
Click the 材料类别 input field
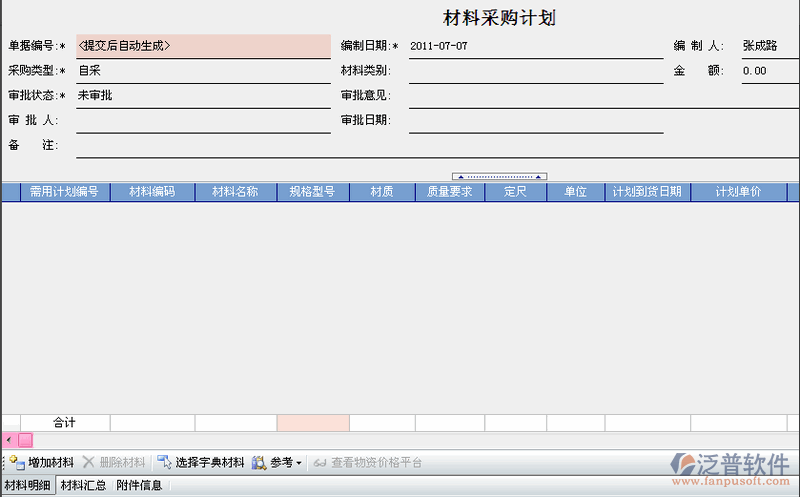pos(536,70)
